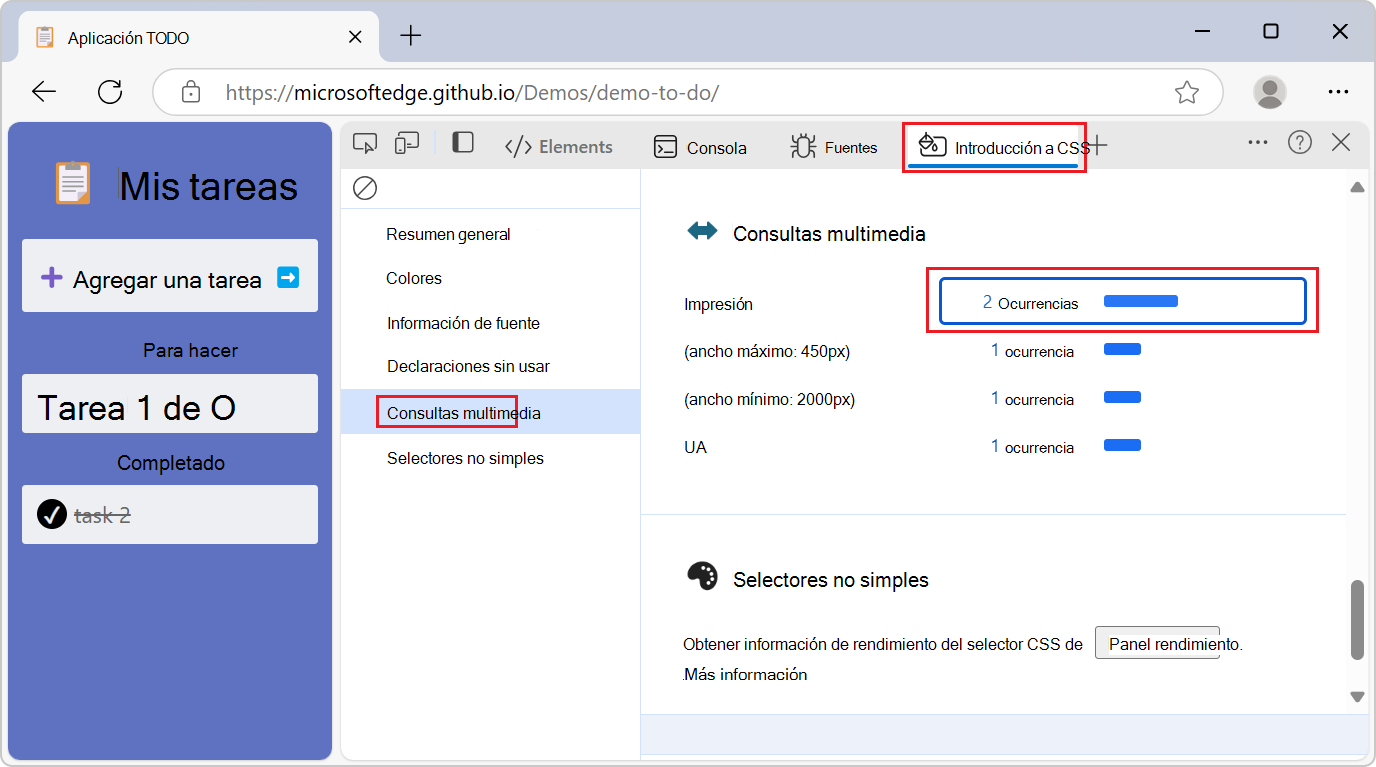Image resolution: width=1376 pixels, height=767 pixels.
Task: Switch to the Consola tab
Action: (700, 147)
